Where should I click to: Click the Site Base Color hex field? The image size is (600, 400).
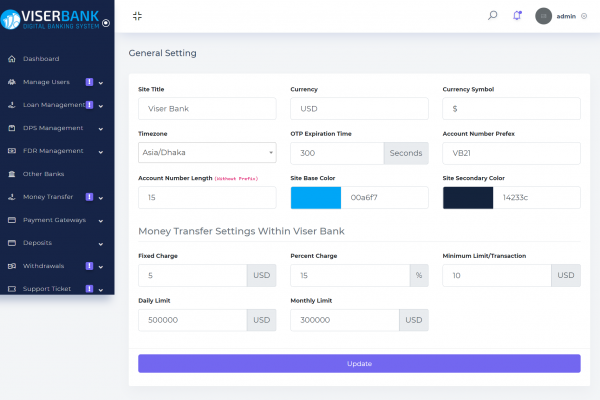tap(385, 198)
